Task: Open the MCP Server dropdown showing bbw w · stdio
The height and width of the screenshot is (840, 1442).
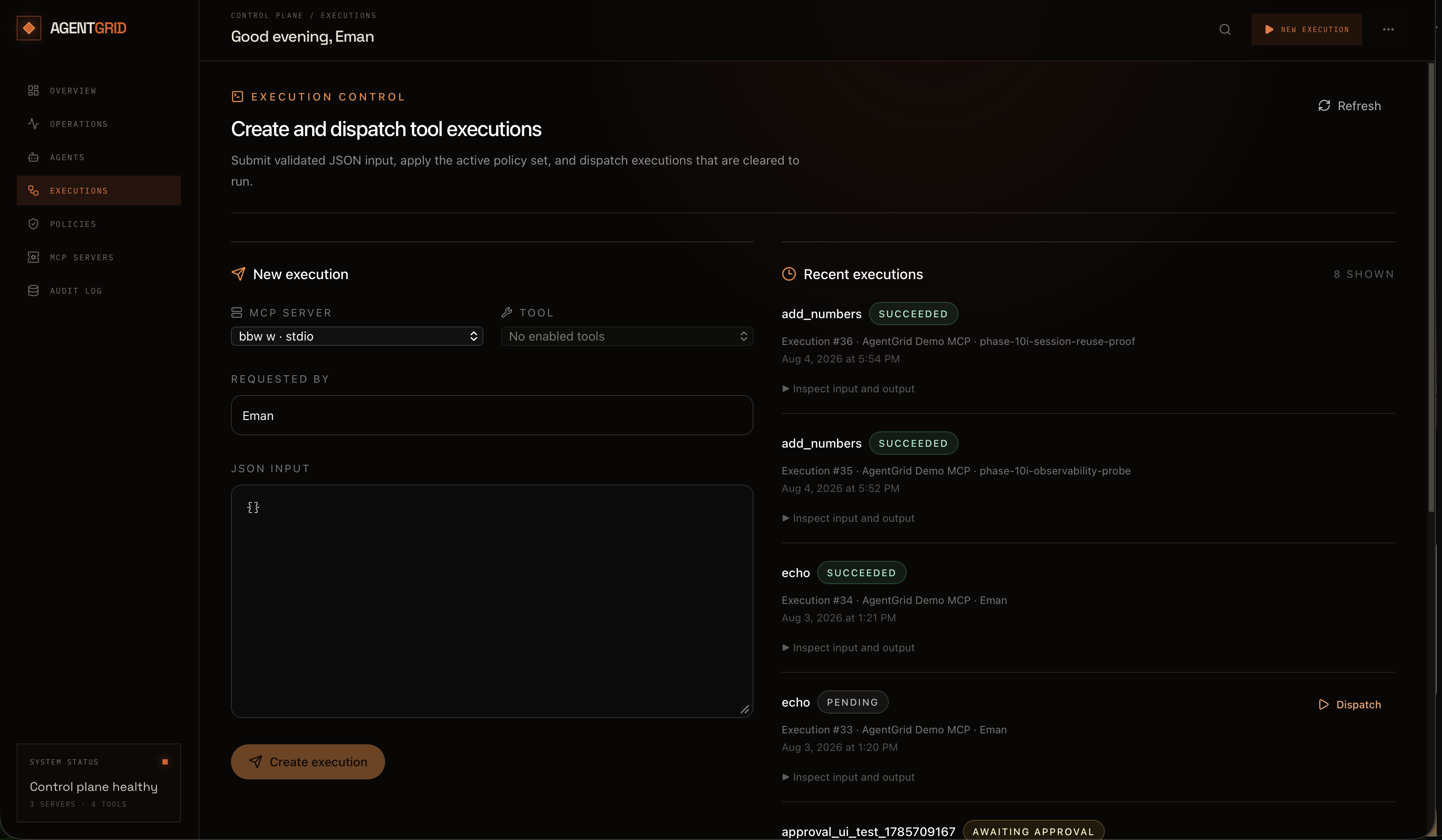Action: [x=357, y=336]
